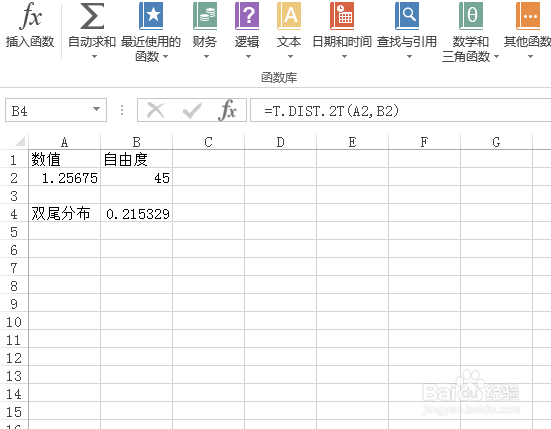Click the formula bar fx insert function icon
Screen dimensions: 551x429
[227, 110]
